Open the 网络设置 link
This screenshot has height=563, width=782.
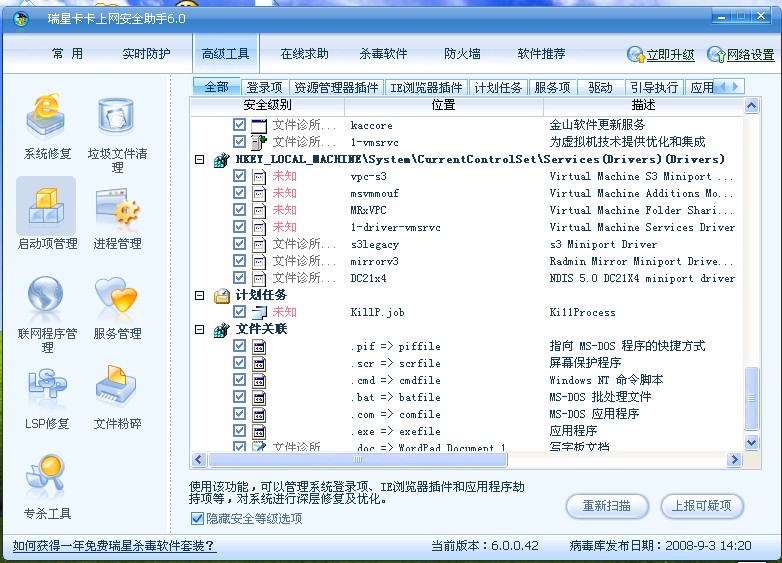point(751,55)
